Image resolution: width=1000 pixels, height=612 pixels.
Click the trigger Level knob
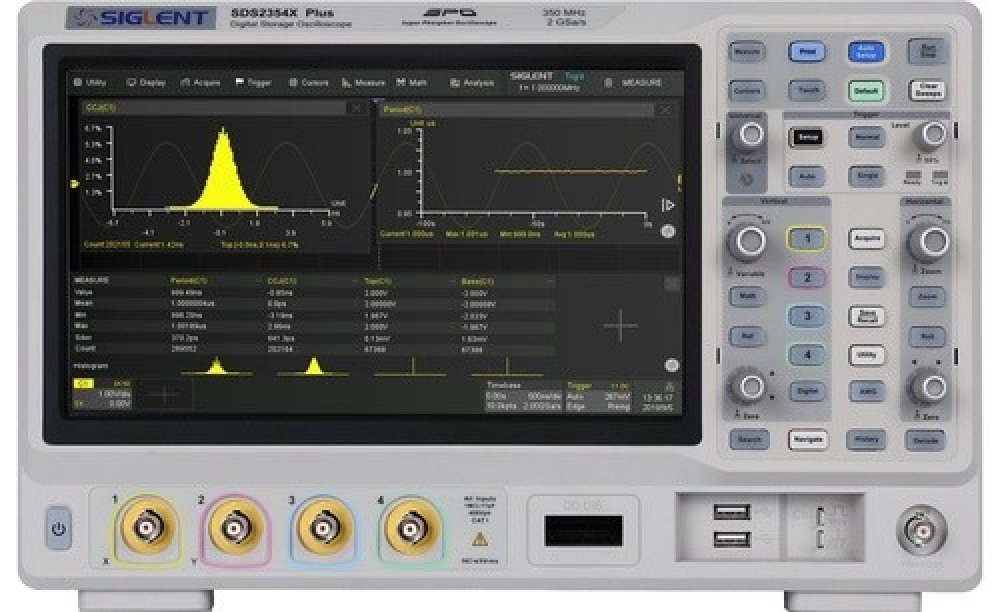[x=934, y=135]
